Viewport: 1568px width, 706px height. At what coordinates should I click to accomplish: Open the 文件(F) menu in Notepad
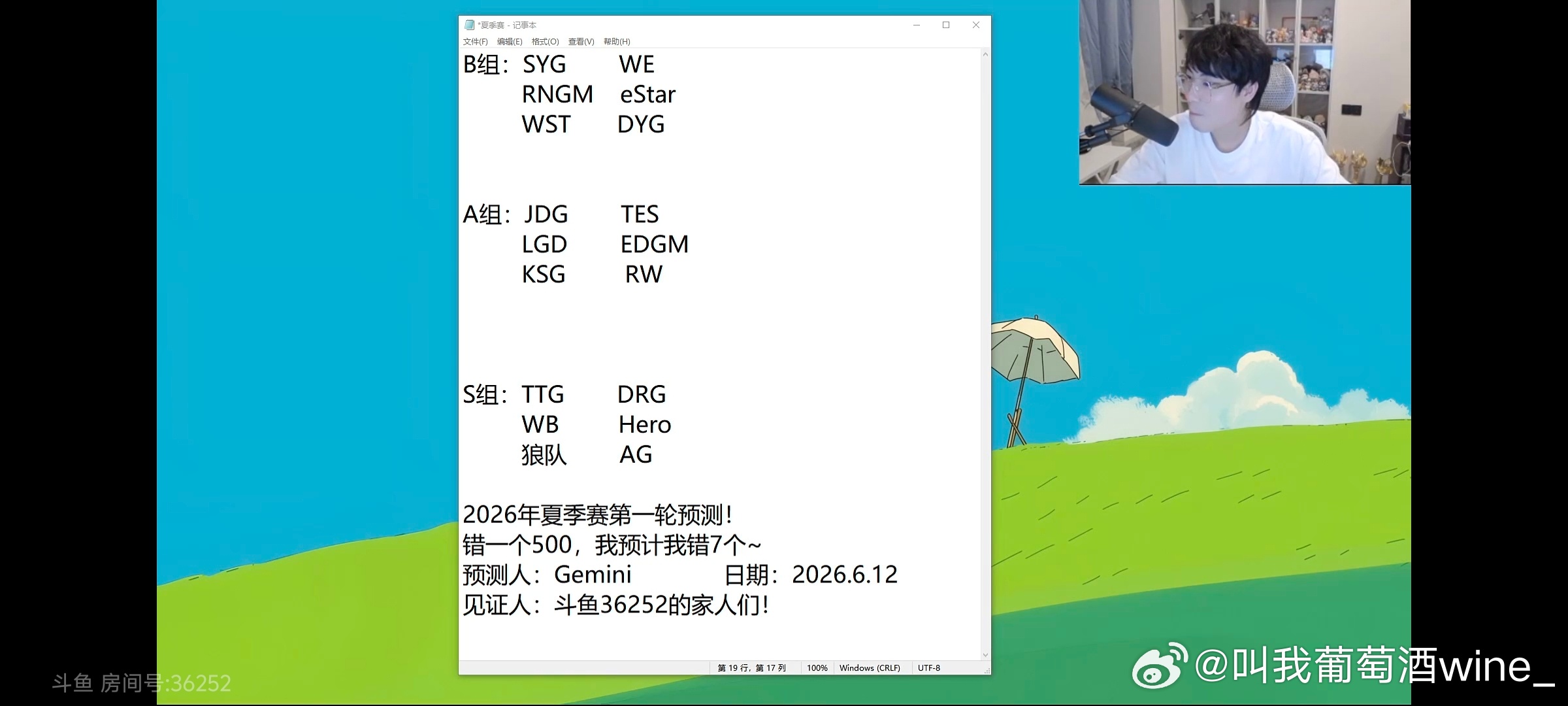point(475,42)
